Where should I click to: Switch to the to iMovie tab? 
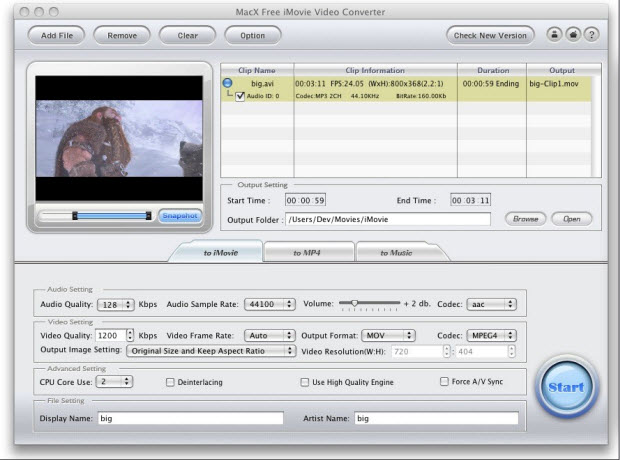point(216,252)
